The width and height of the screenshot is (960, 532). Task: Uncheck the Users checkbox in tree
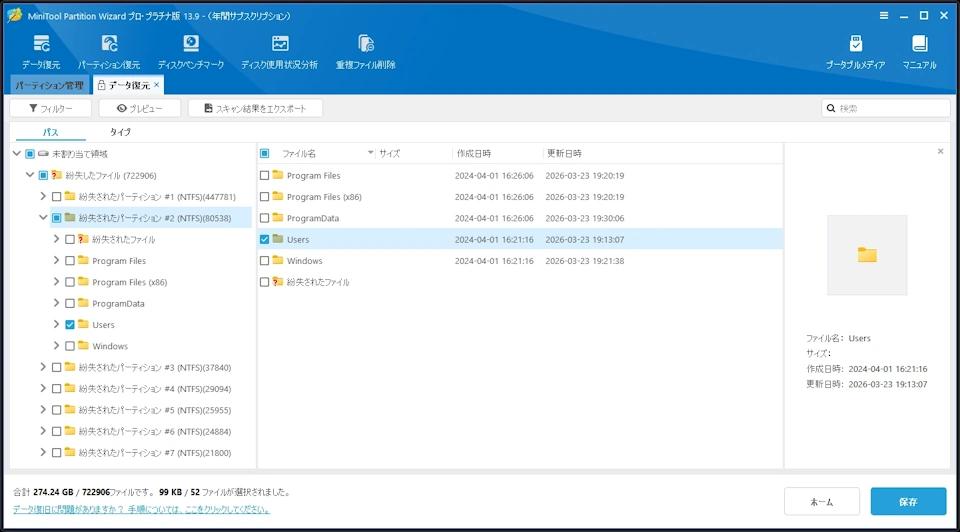coord(70,324)
